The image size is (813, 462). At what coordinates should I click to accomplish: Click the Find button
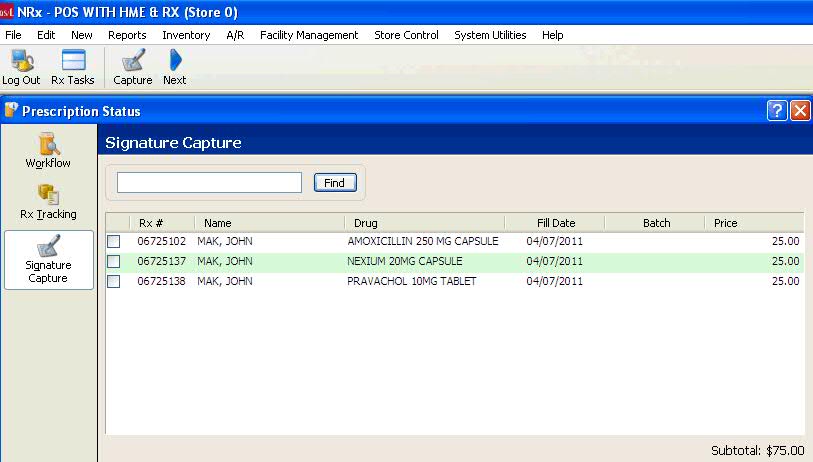(335, 183)
